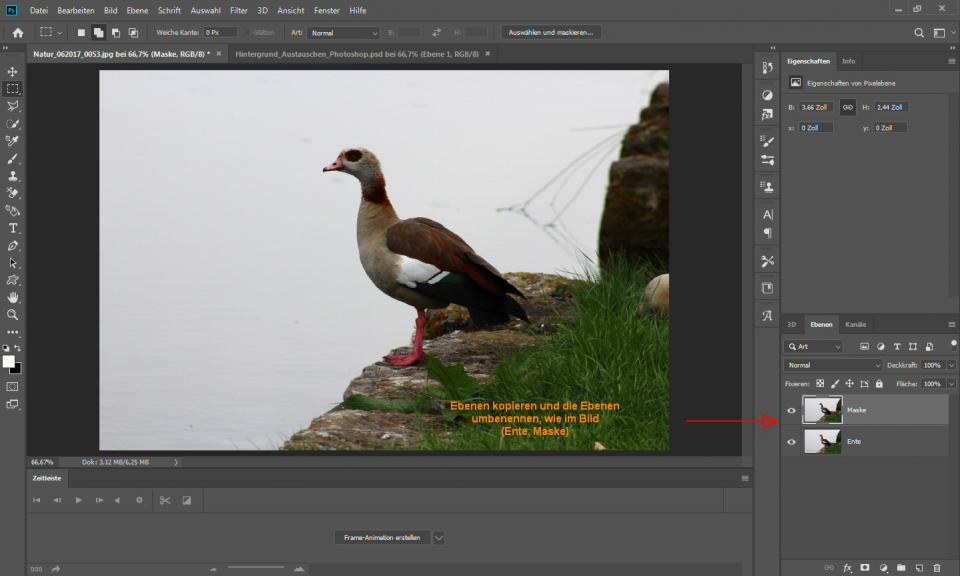The width and height of the screenshot is (960, 576).
Task: Toggle visibility of Ente layer
Action: [x=792, y=441]
